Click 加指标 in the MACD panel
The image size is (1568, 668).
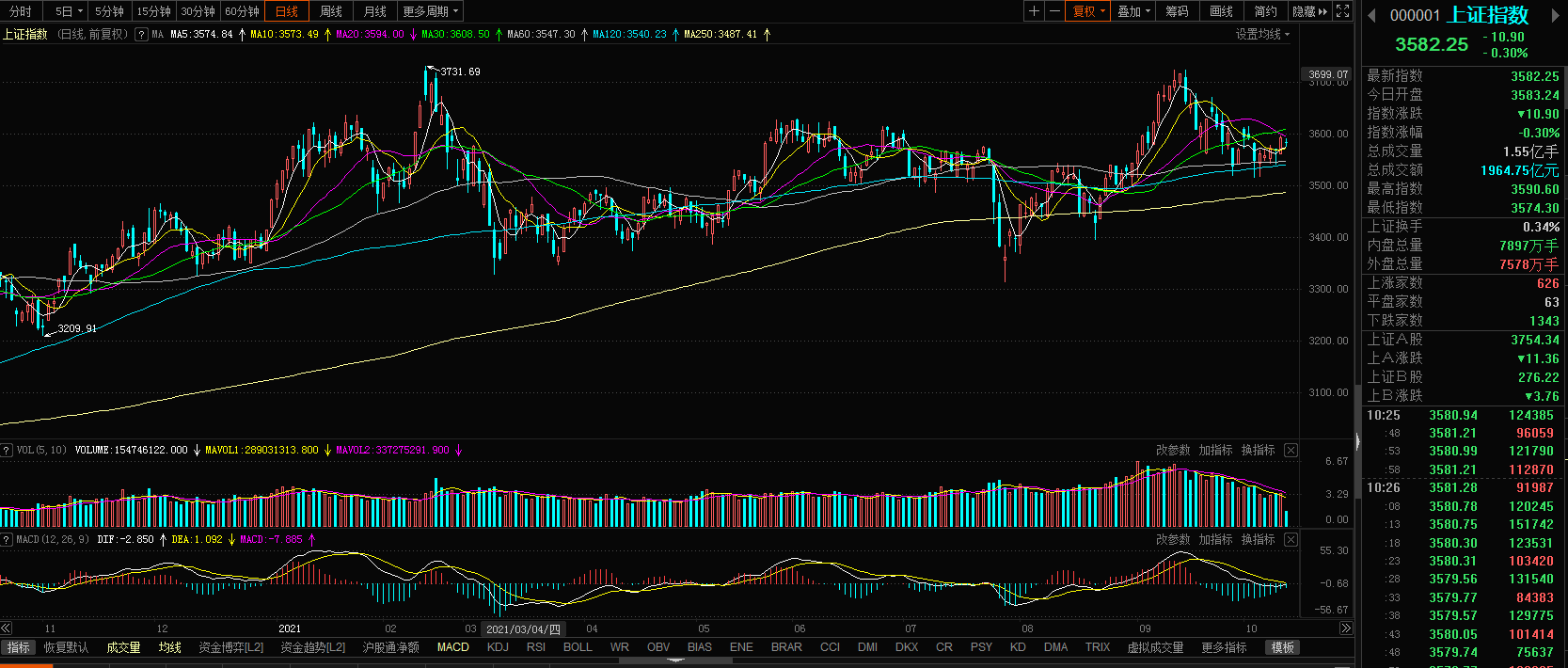1215,540
